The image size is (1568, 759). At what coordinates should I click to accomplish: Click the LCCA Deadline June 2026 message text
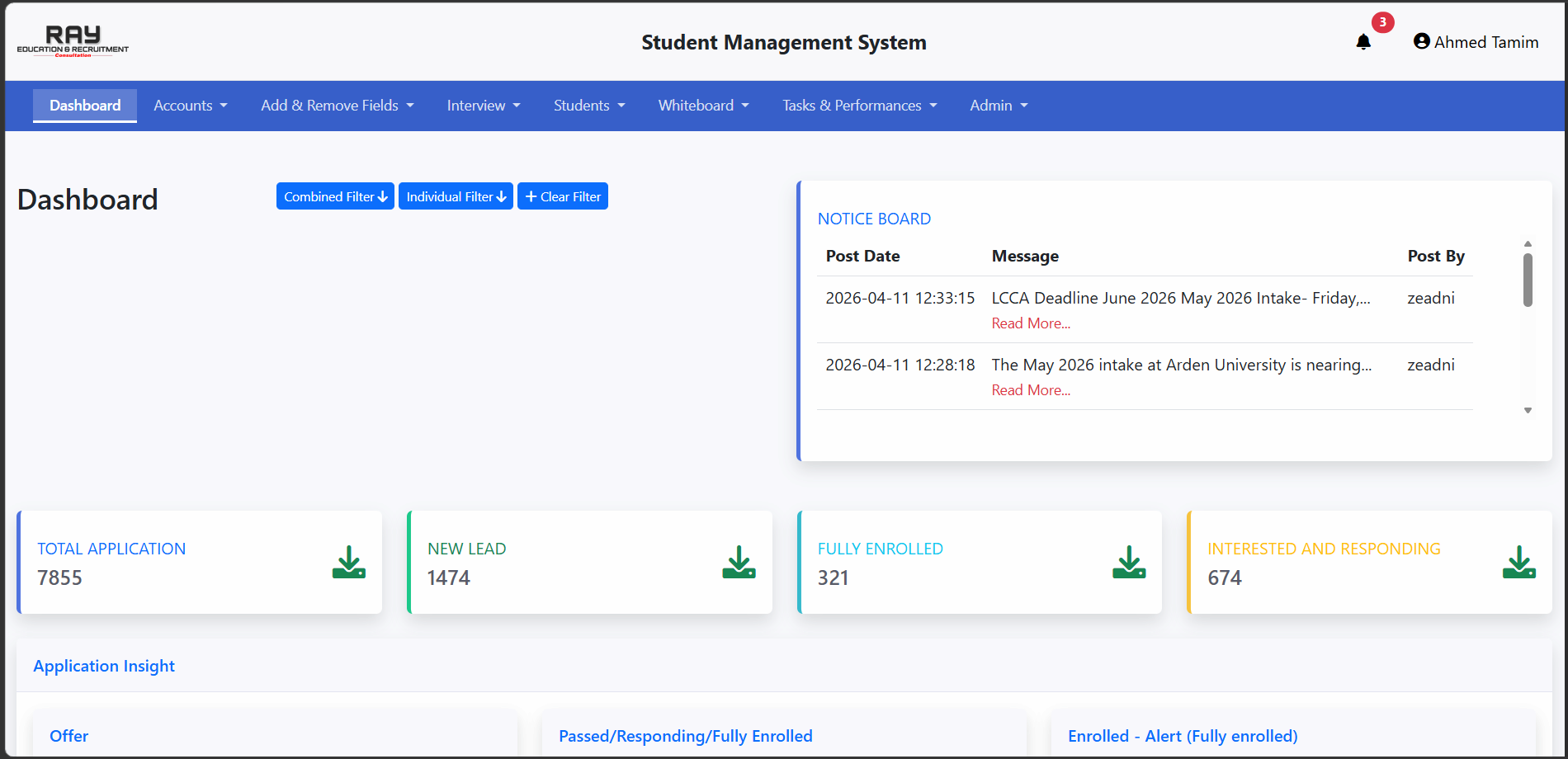click(x=1181, y=298)
